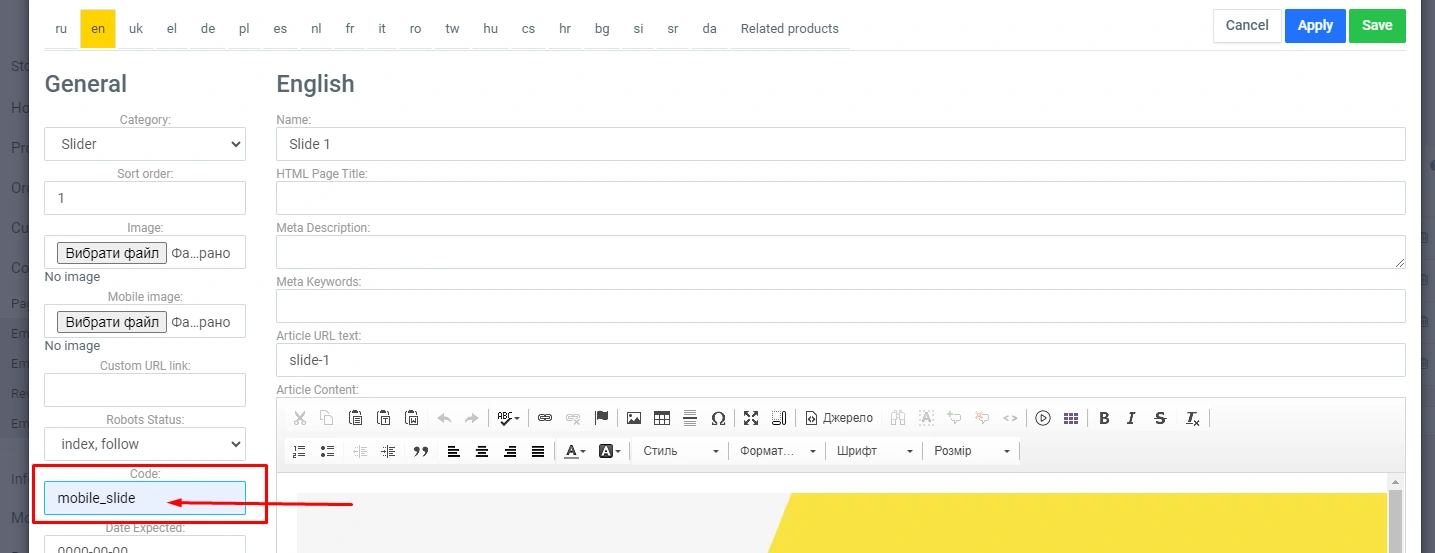Viewport: 1435px width, 553px height.
Task: Insert a table in the editor
Action: click(x=661, y=418)
